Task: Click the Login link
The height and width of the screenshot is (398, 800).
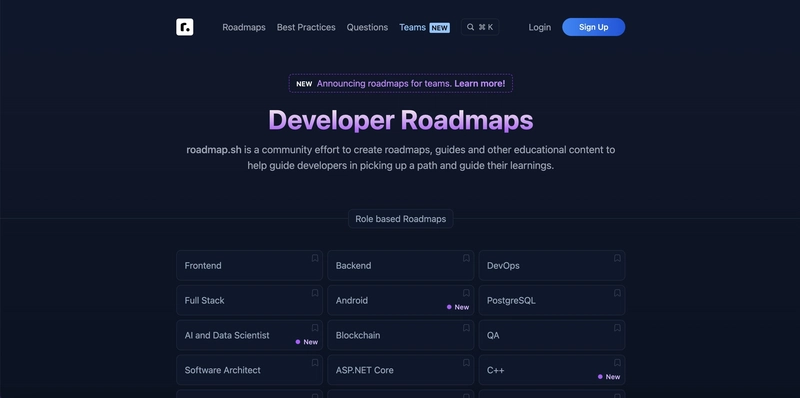Action: tap(539, 27)
